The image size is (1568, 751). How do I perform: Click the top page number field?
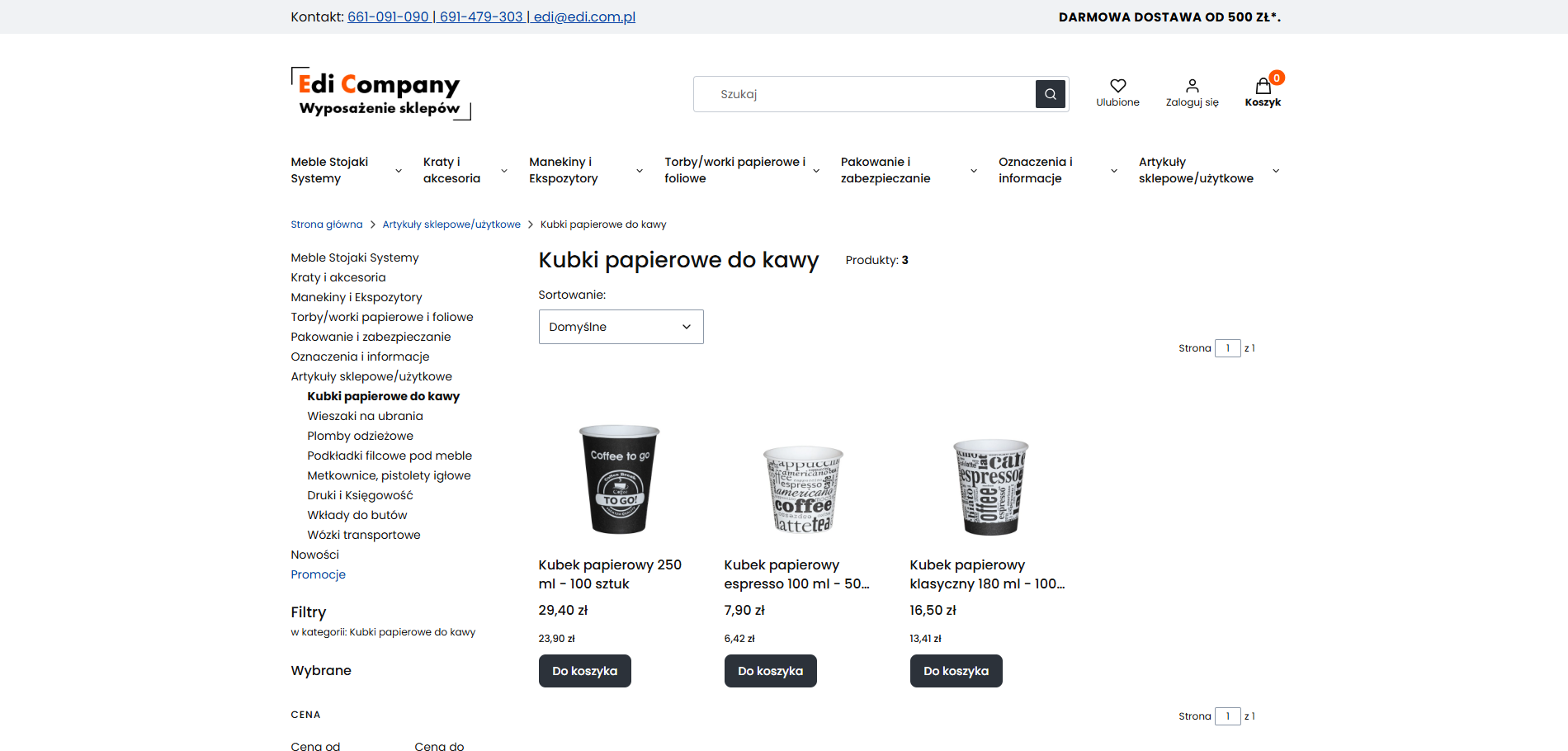point(1227,348)
